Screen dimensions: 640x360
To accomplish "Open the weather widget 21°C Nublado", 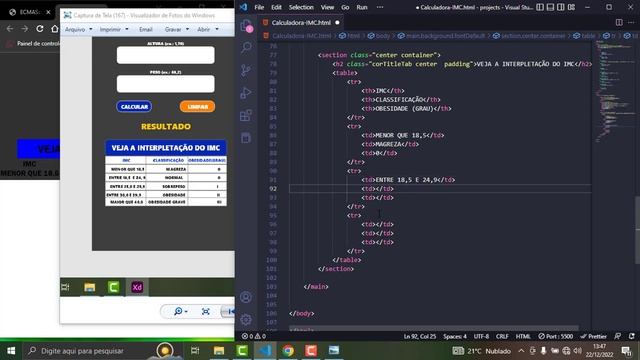I will [x=482, y=351].
